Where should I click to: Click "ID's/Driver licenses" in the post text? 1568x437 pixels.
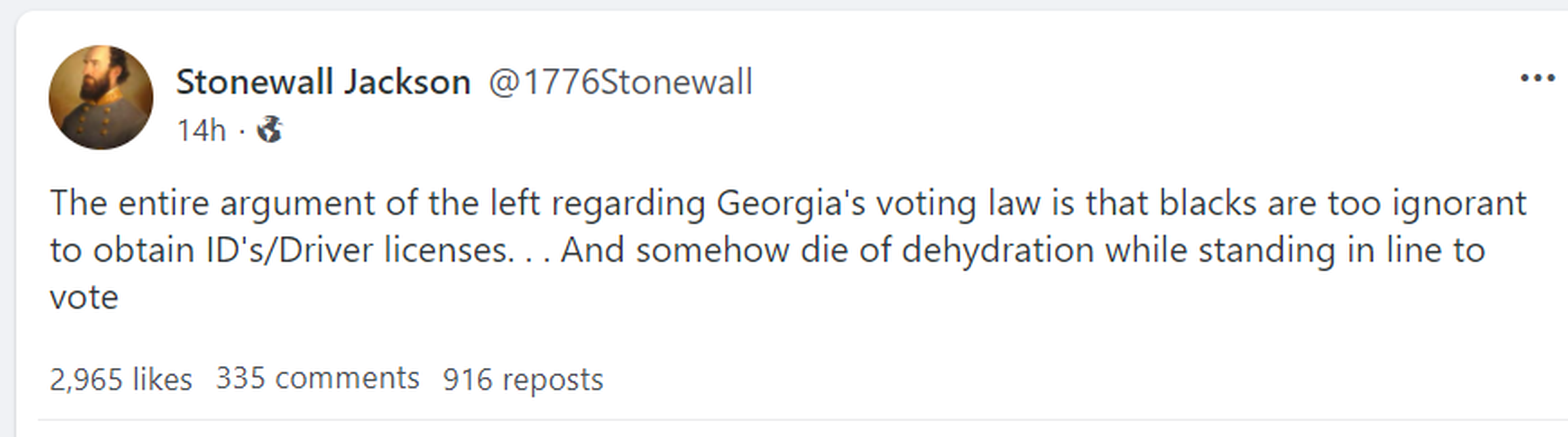coord(358,250)
